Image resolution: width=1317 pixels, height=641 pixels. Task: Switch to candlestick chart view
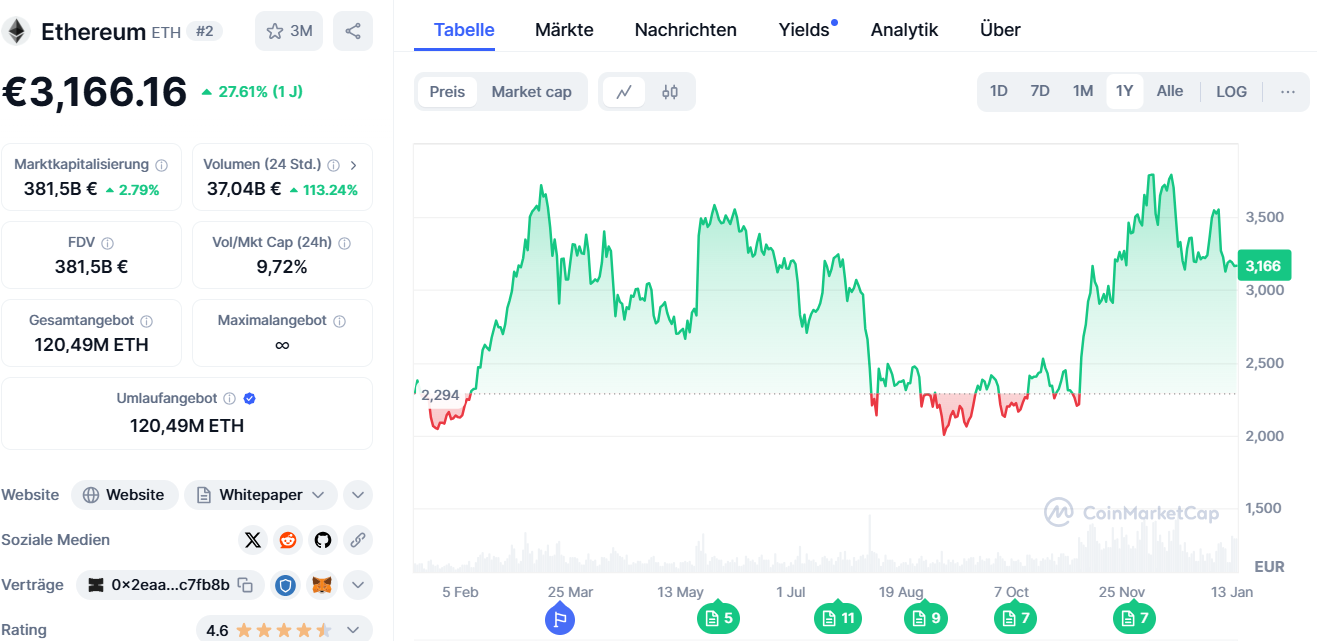670,92
